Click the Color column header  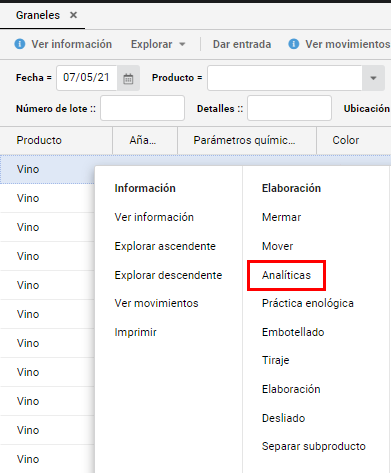click(x=354, y=140)
